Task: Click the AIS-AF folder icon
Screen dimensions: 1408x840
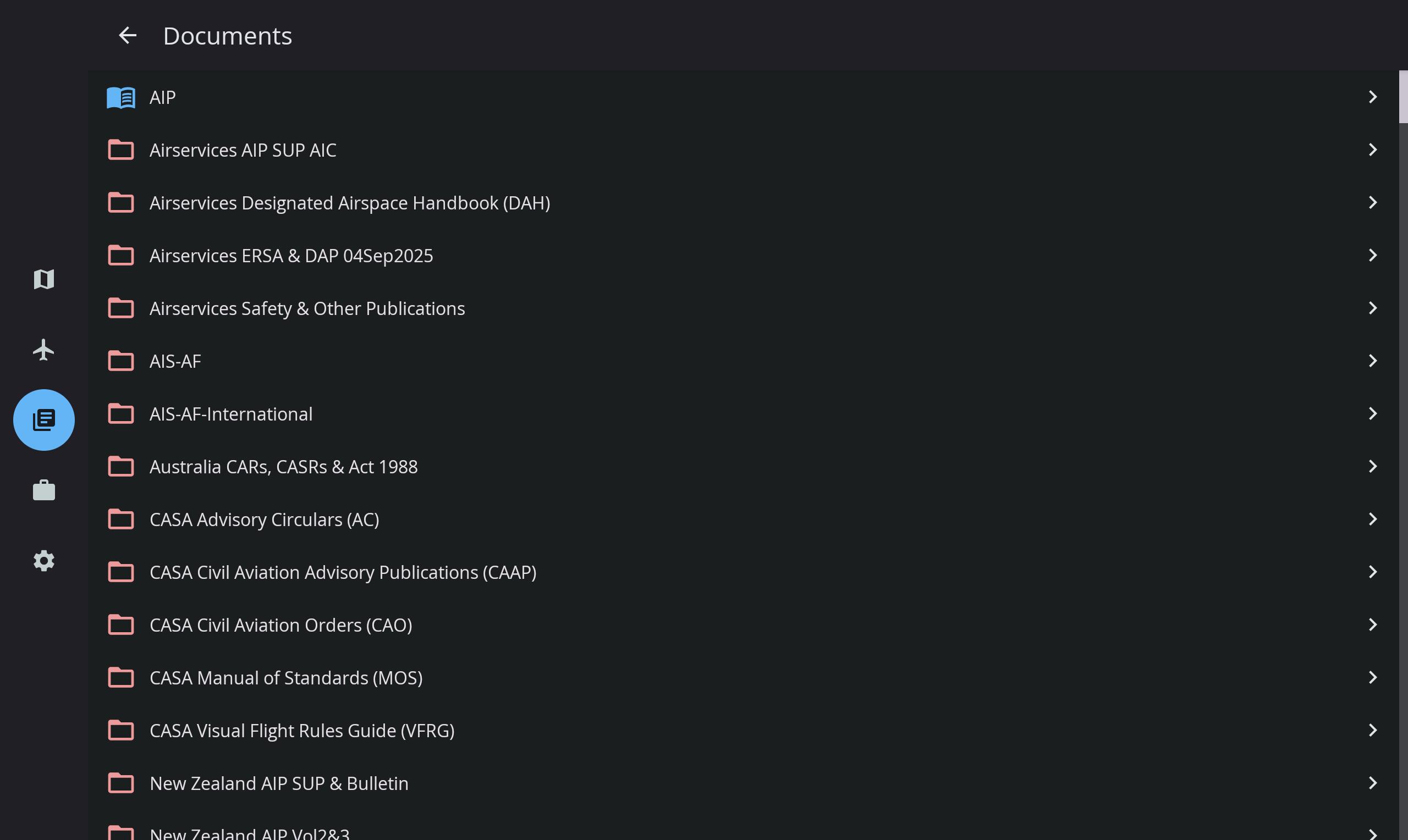Action: (120, 361)
